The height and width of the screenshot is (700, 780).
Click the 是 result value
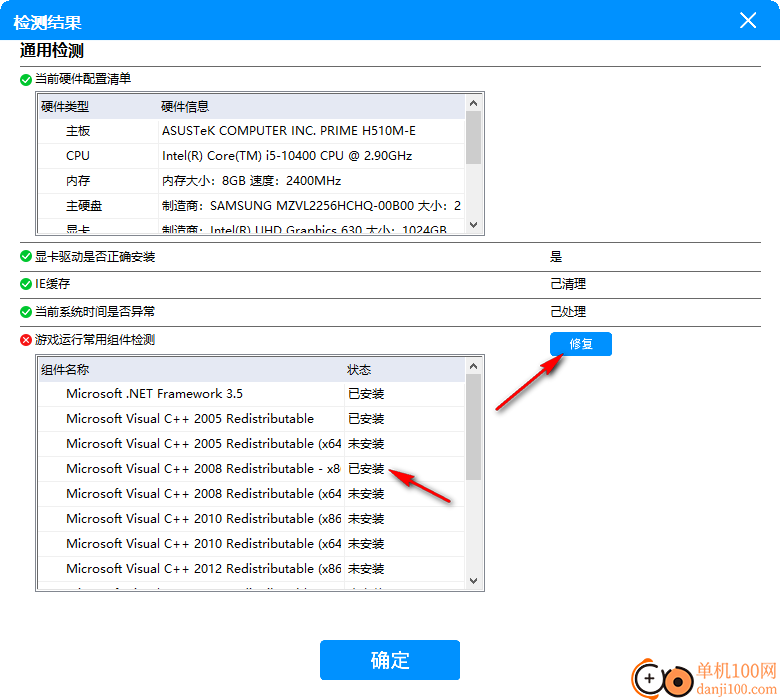pyautogui.click(x=556, y=257)
